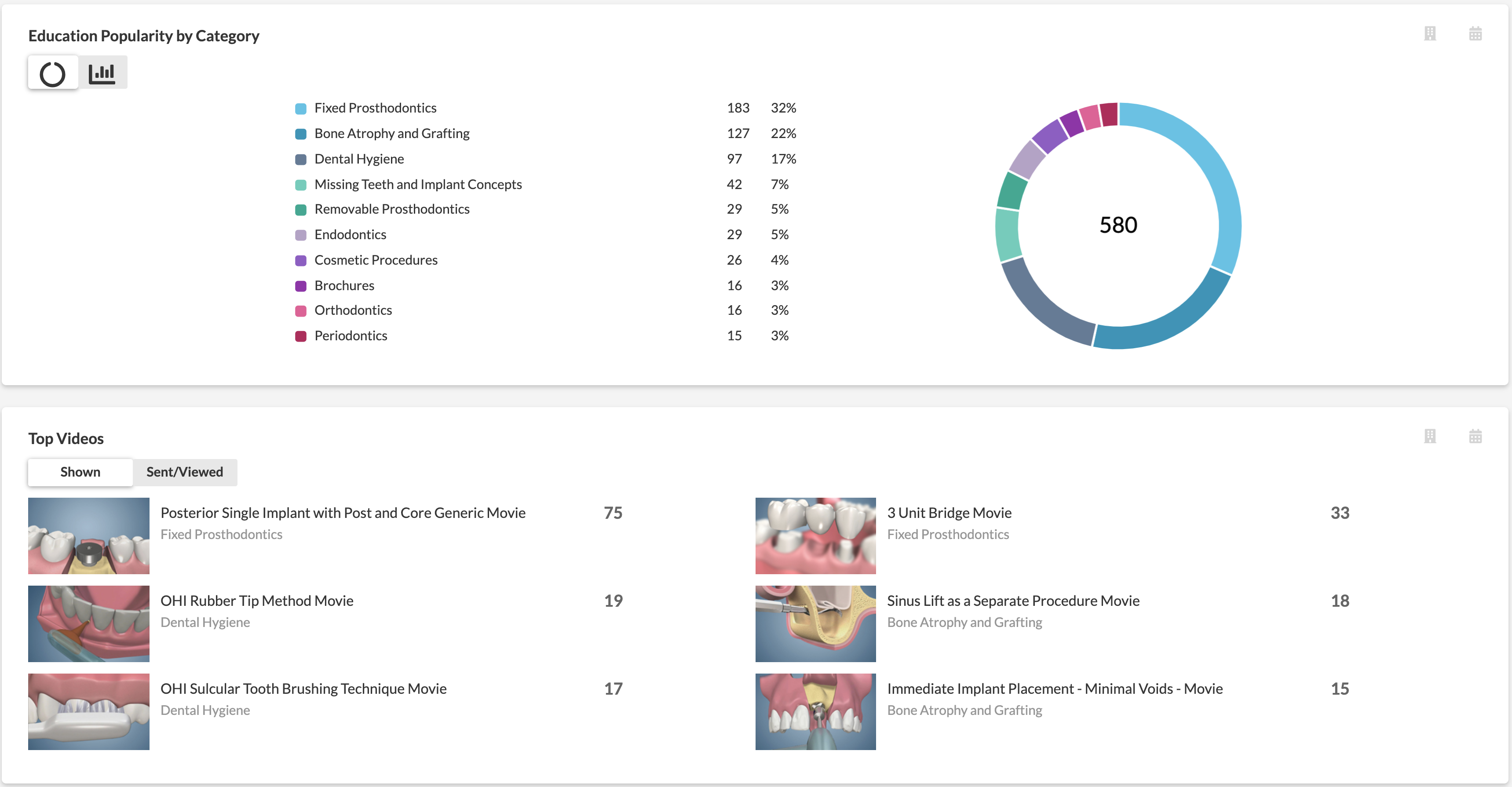Open calendar icon in Education Popularity panel

1475,34
